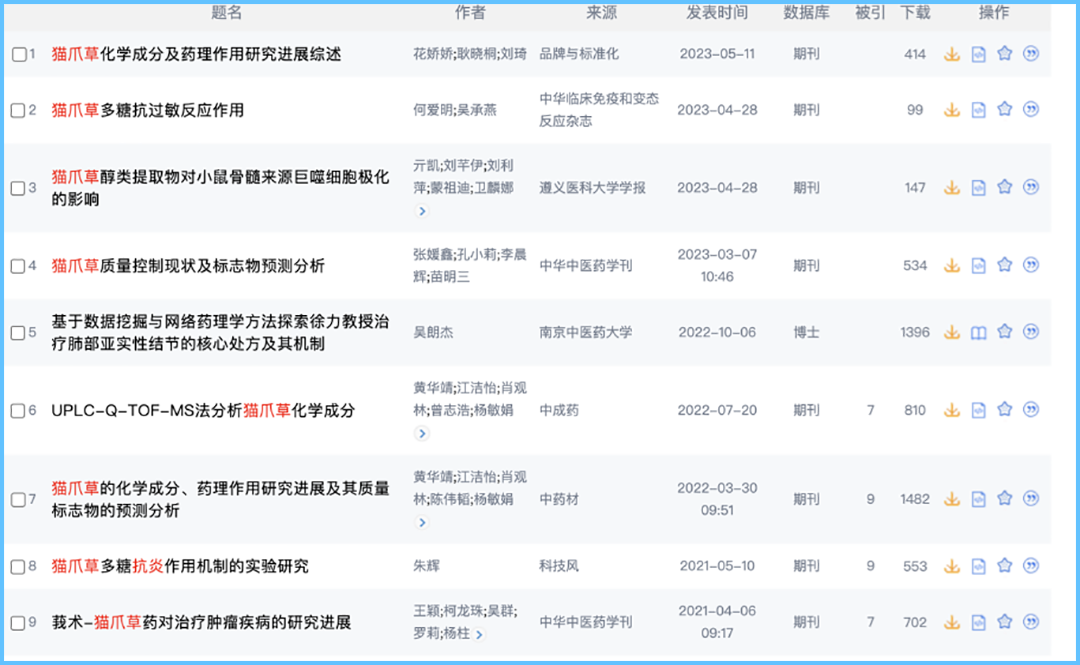This screenshot has width=1080, height=665.
Task: Tick the checkbox for result 4
Action: [x=19, y=266]
